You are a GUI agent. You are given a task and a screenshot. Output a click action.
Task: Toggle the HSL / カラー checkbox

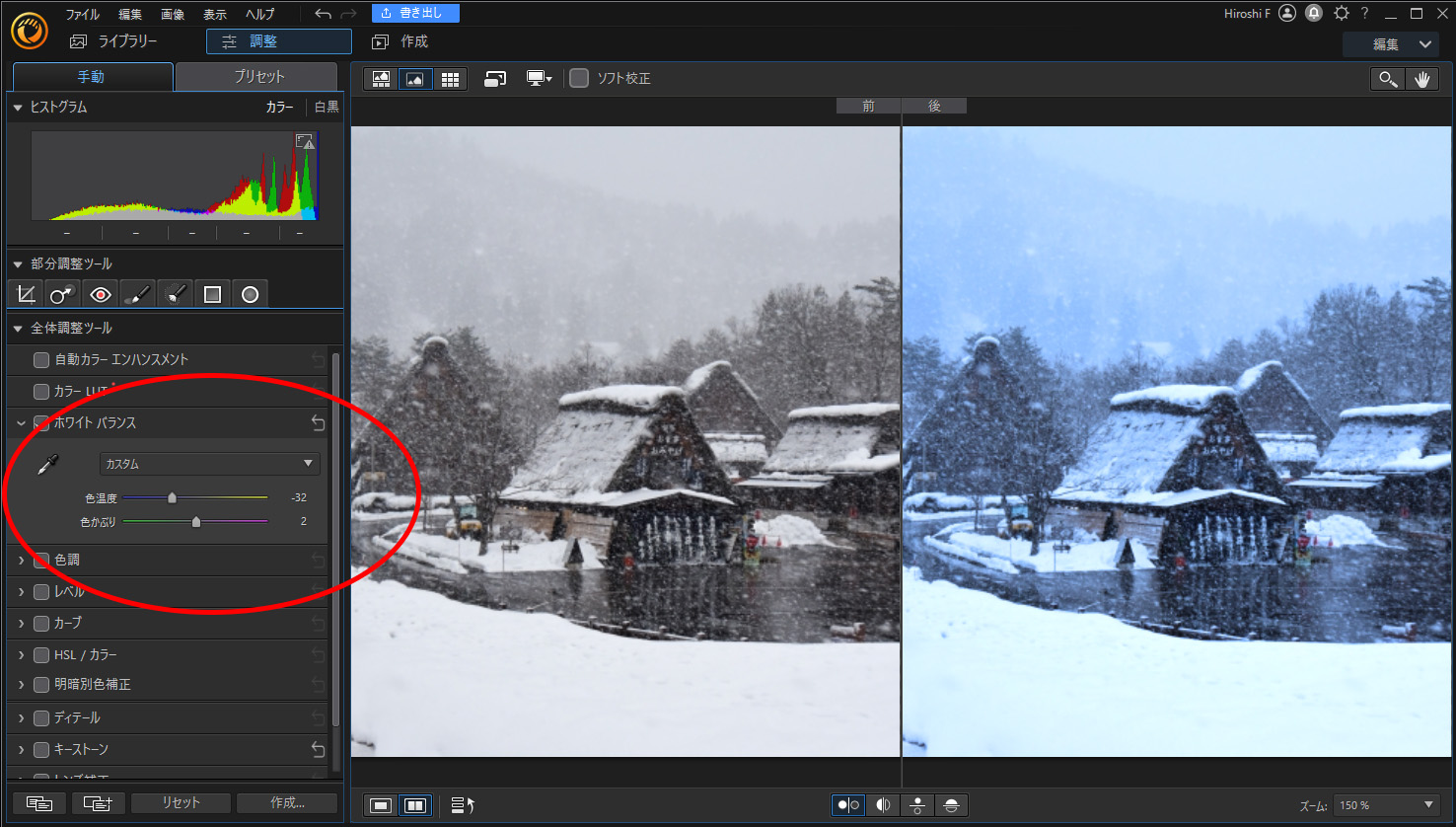coord(41,655)
